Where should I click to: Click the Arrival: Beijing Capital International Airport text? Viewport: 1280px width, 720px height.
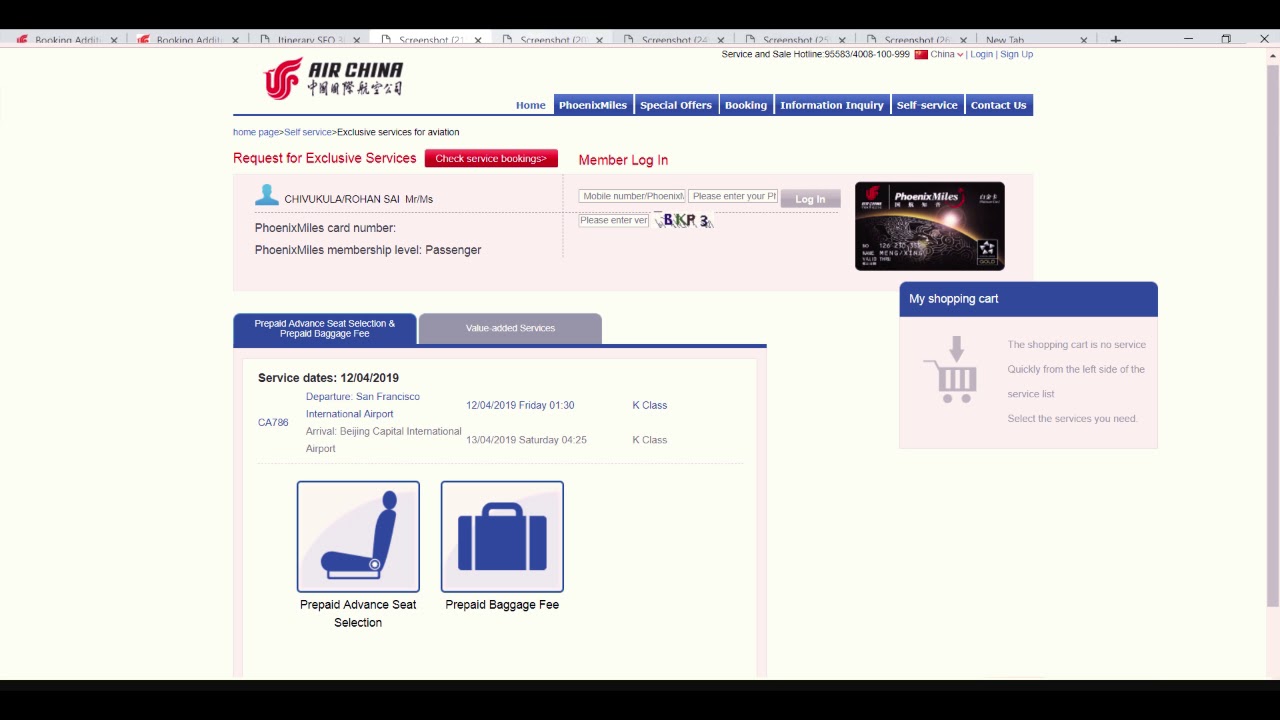pos(384,440)
